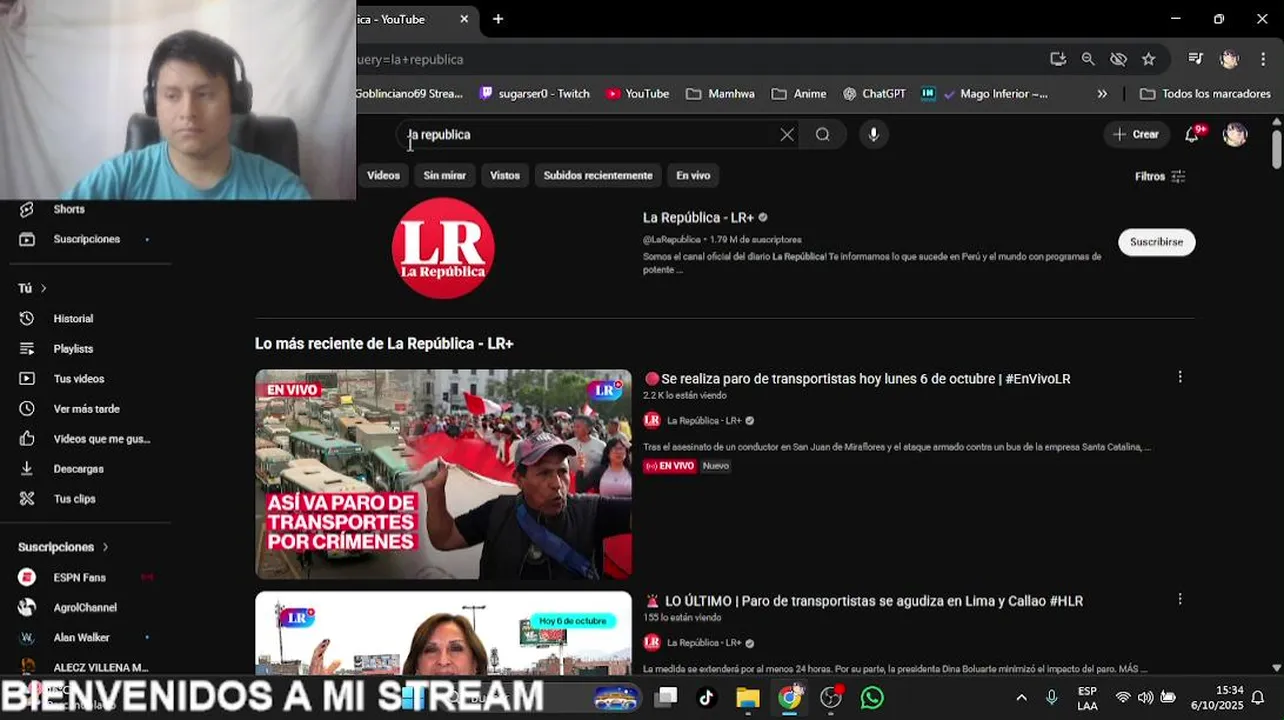1284x720 pixels.
Task: Click the TikTok icon in the taskbar
Action: (x=706, y=698)
